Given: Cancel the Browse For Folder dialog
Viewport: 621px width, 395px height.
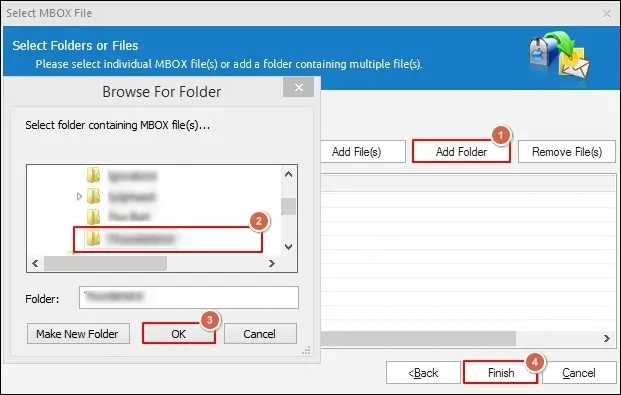Looking at the screenshot, I should tap(260, 334).
